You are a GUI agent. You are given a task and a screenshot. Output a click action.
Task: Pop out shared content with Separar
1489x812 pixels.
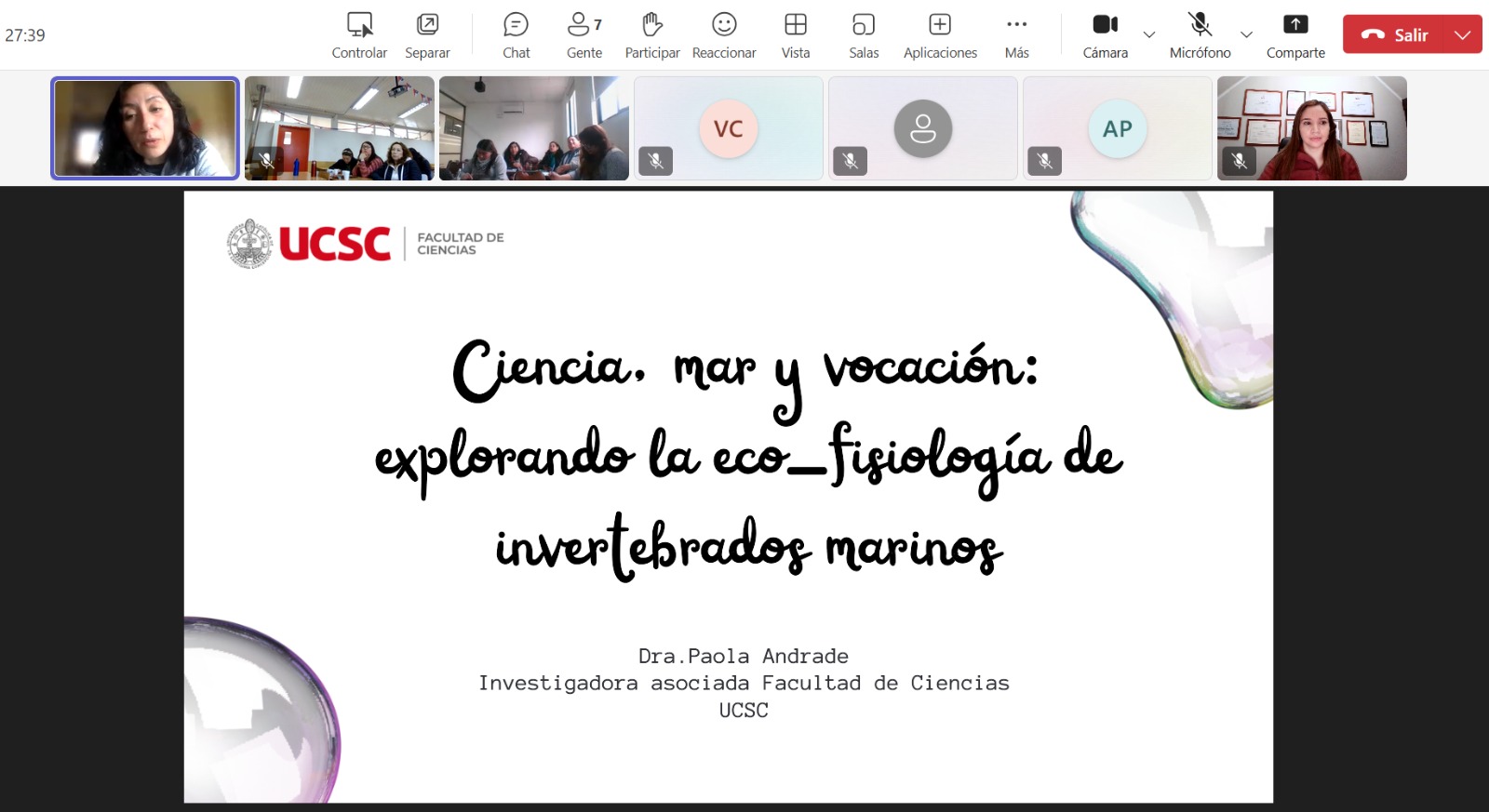pyautogui.click(x=427, y=35)
